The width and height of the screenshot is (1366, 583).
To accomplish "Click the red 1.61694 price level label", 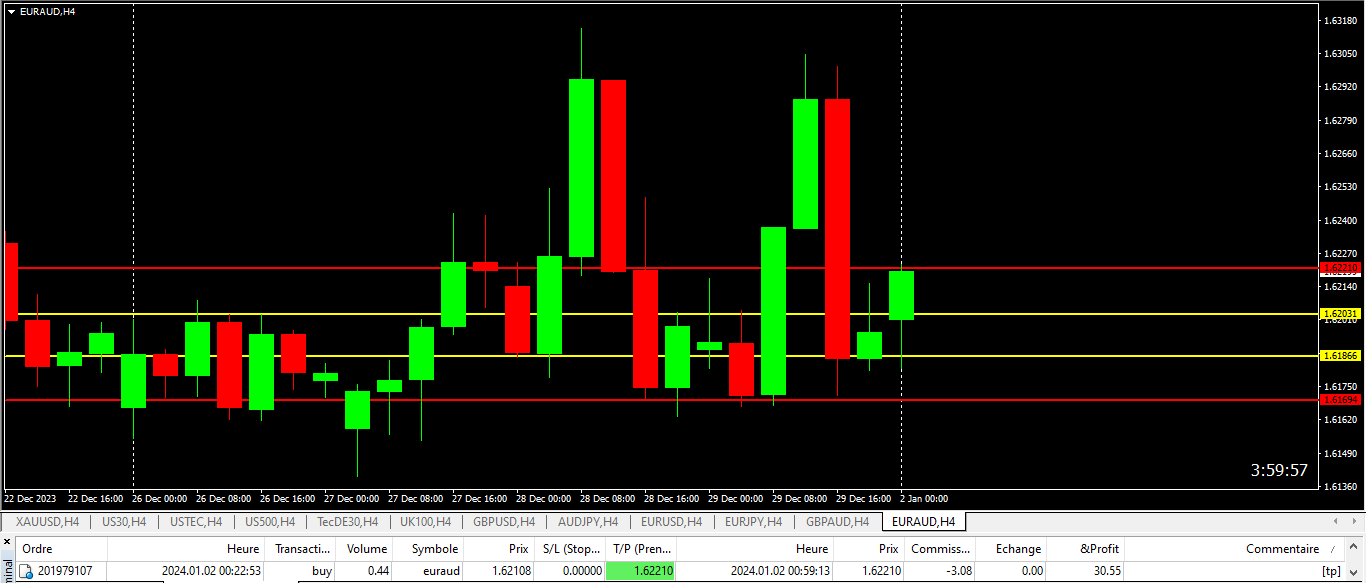I will coord(1339,400).
